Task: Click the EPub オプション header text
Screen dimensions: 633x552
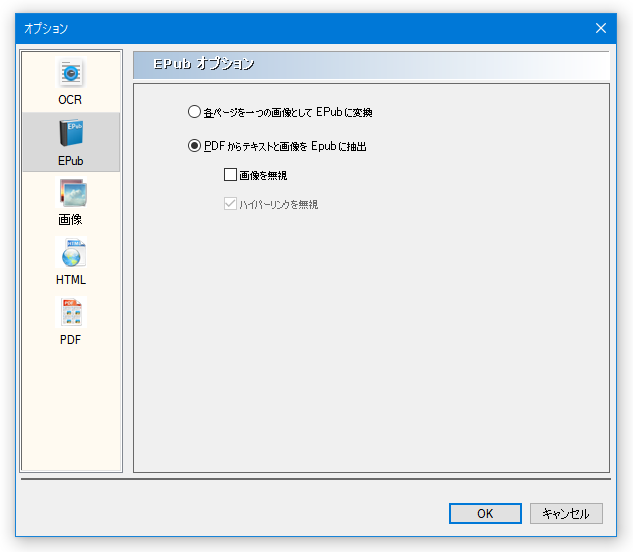Action: pyautogui.click(x=204, y=64)
